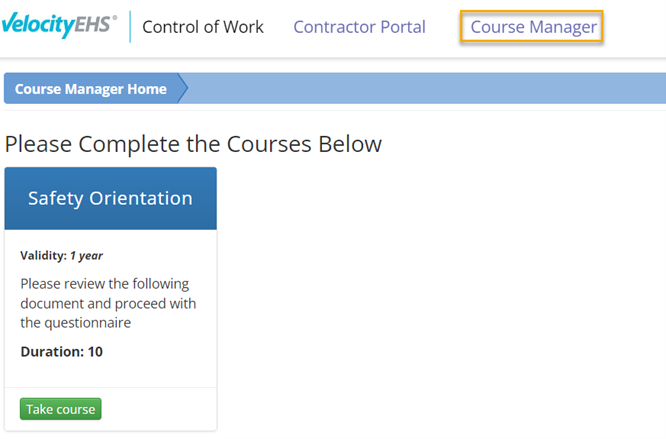
Task: Open the Safety Orientation course header
Action: pyautogui.click(x=110, y=198)
